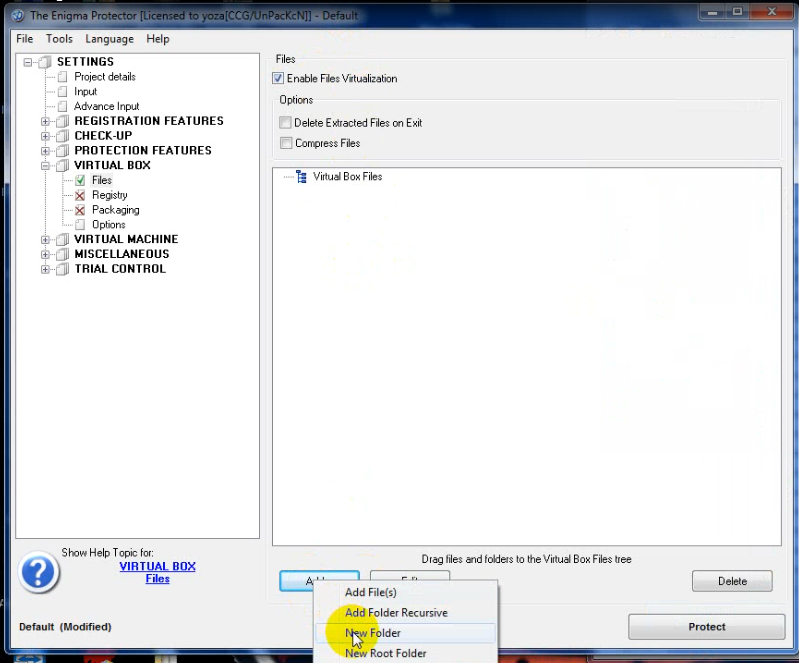Open the File menu
Image resolution: width=799 pixels, height=663 pixels.
coord(24,39)
